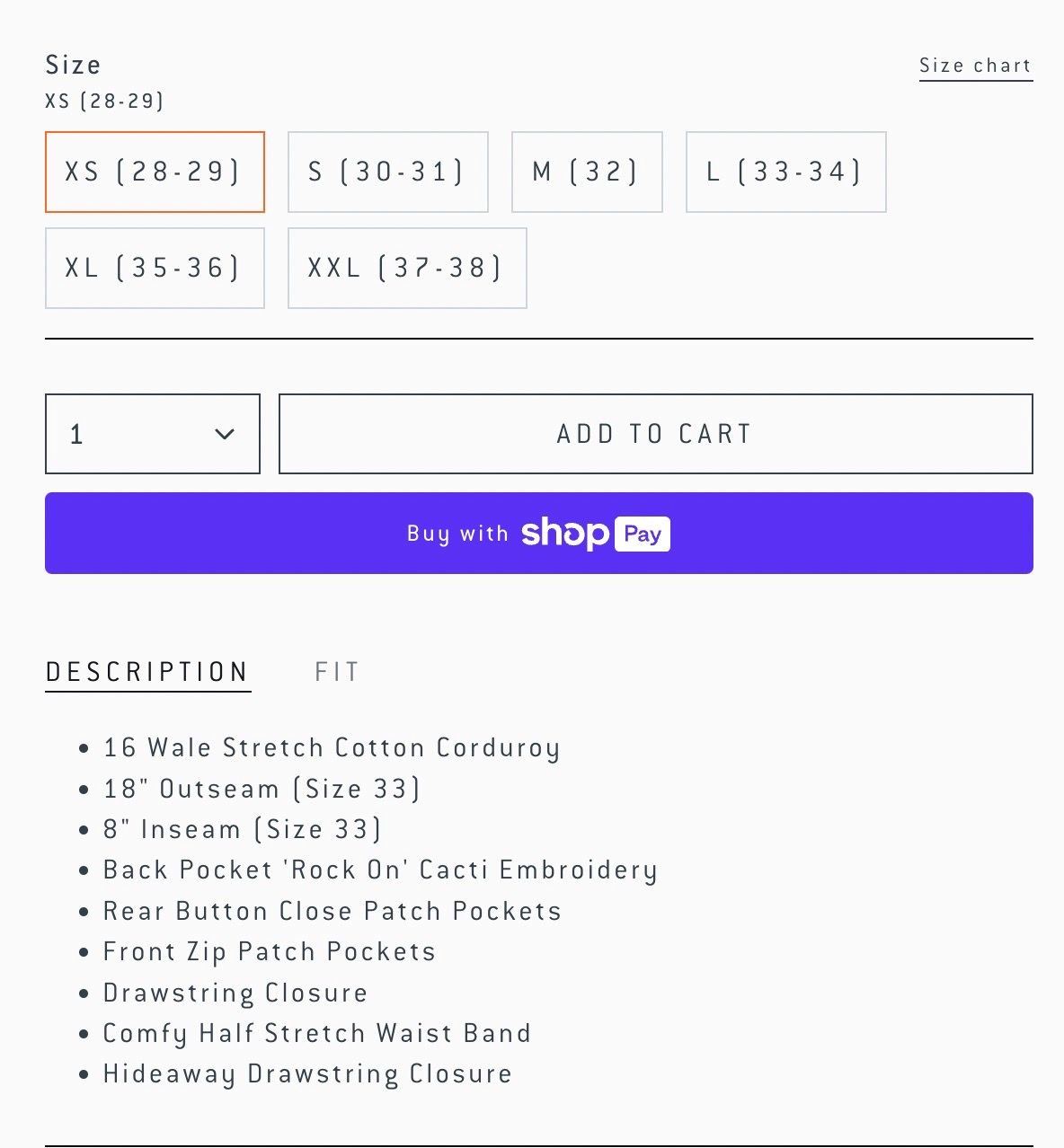The height and width of the screenshot is (1148, 1064).
Task: Select the L (33-34) size option
Action: tap(785, 172)
